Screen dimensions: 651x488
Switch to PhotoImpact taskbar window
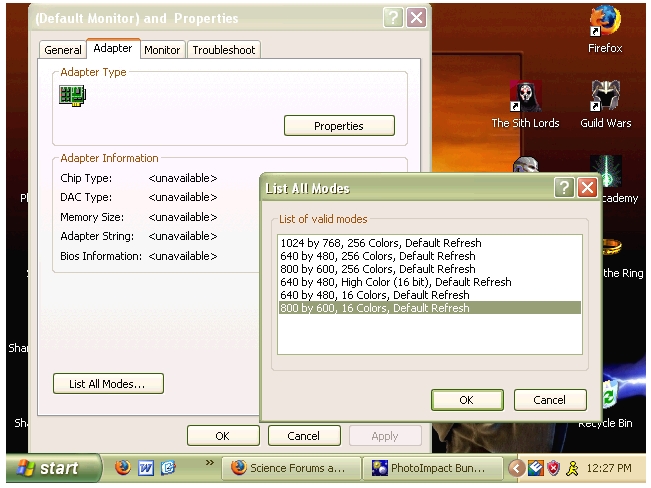pos(428,467)
